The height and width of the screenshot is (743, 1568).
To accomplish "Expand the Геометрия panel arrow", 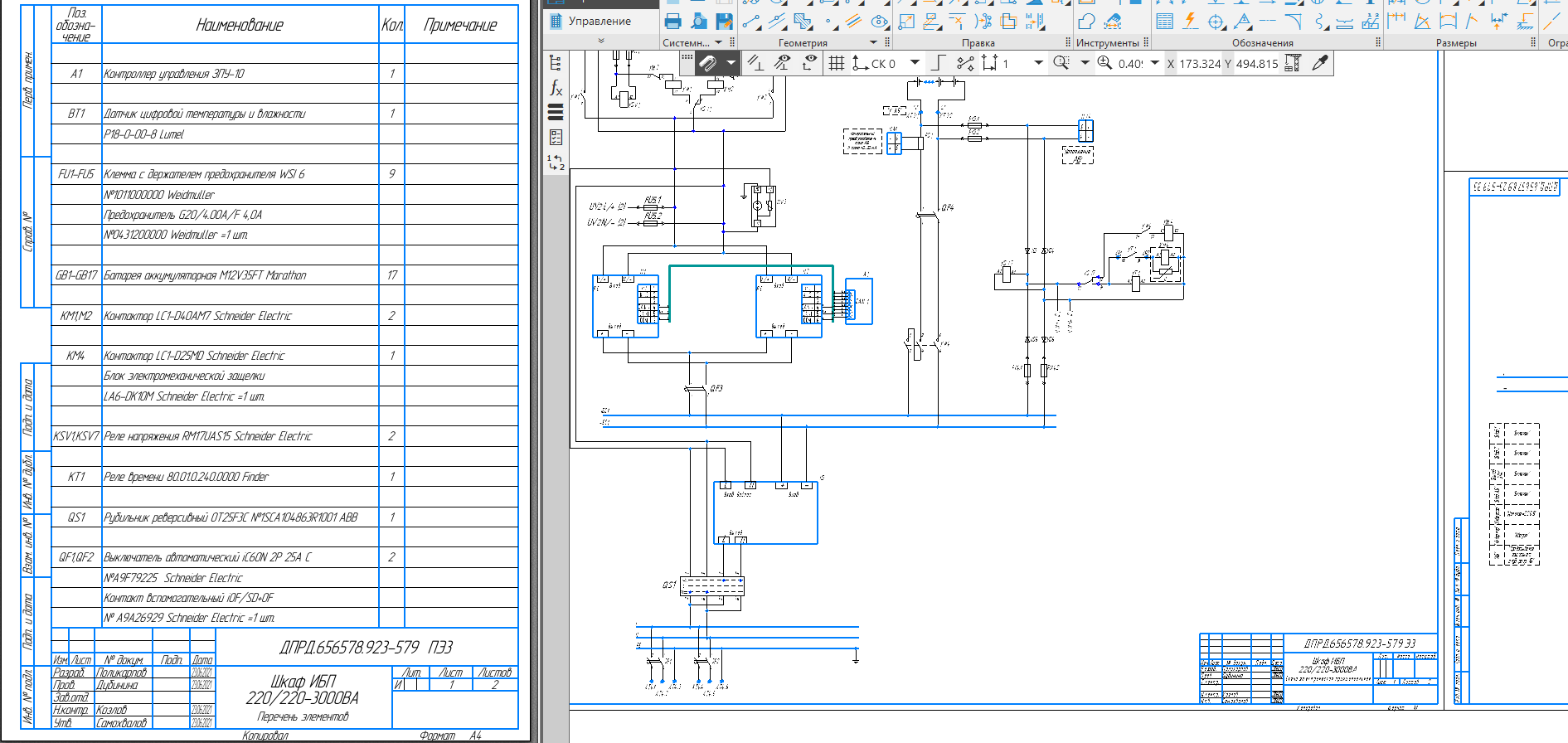I will 873,42.
